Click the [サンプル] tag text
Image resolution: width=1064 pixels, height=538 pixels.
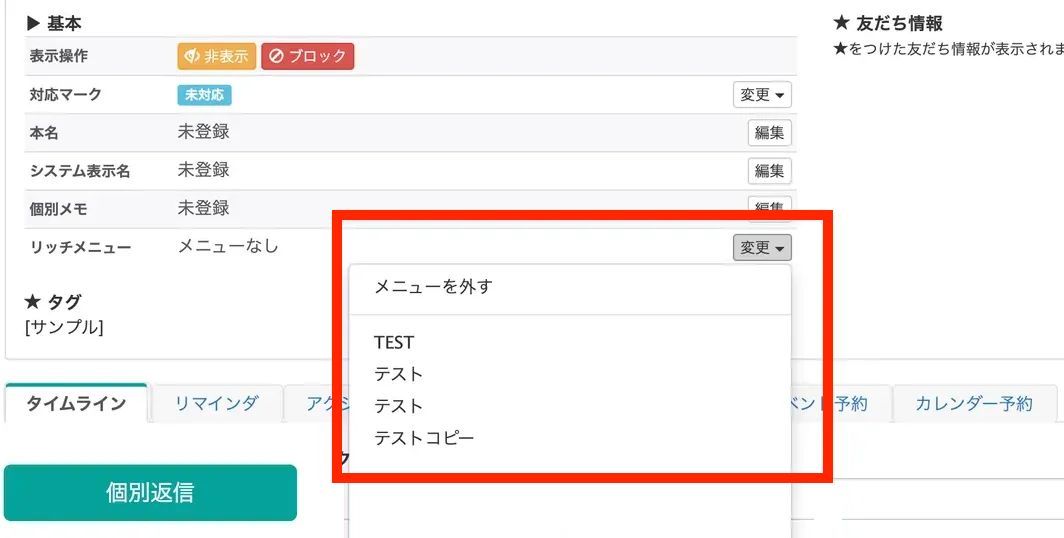pyautogui.click(x=64, y=327)
